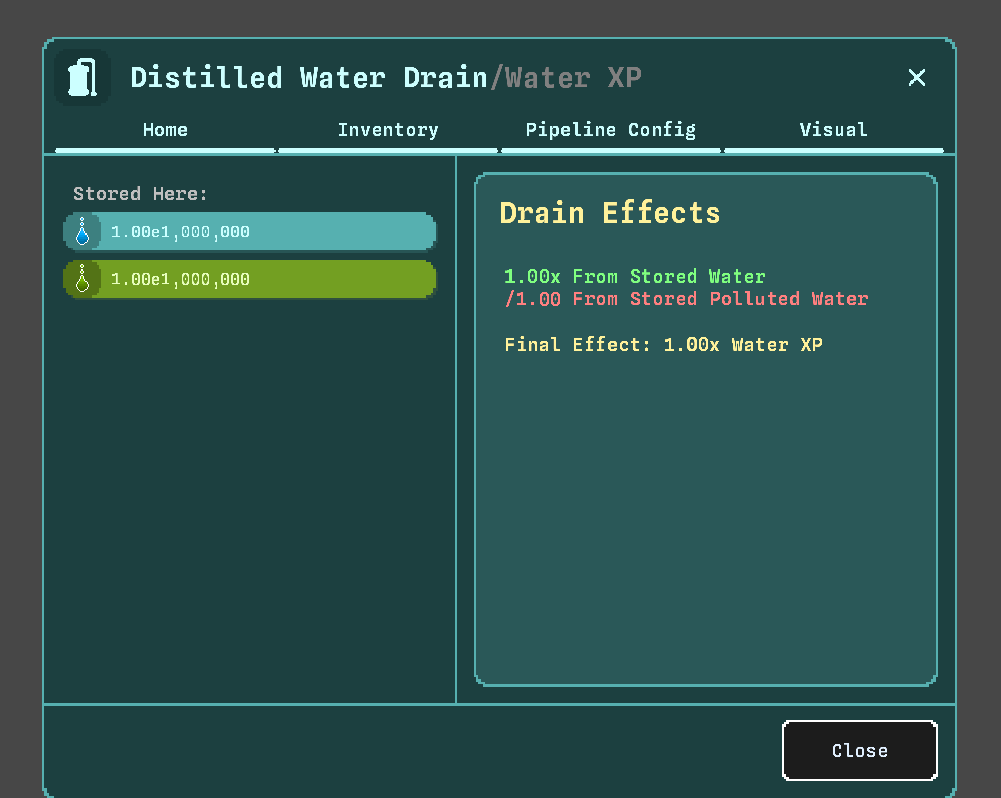This screenshot has height=798, width=1001.
Task: Click the X icon in dialog header
Action: coord(916,78)
